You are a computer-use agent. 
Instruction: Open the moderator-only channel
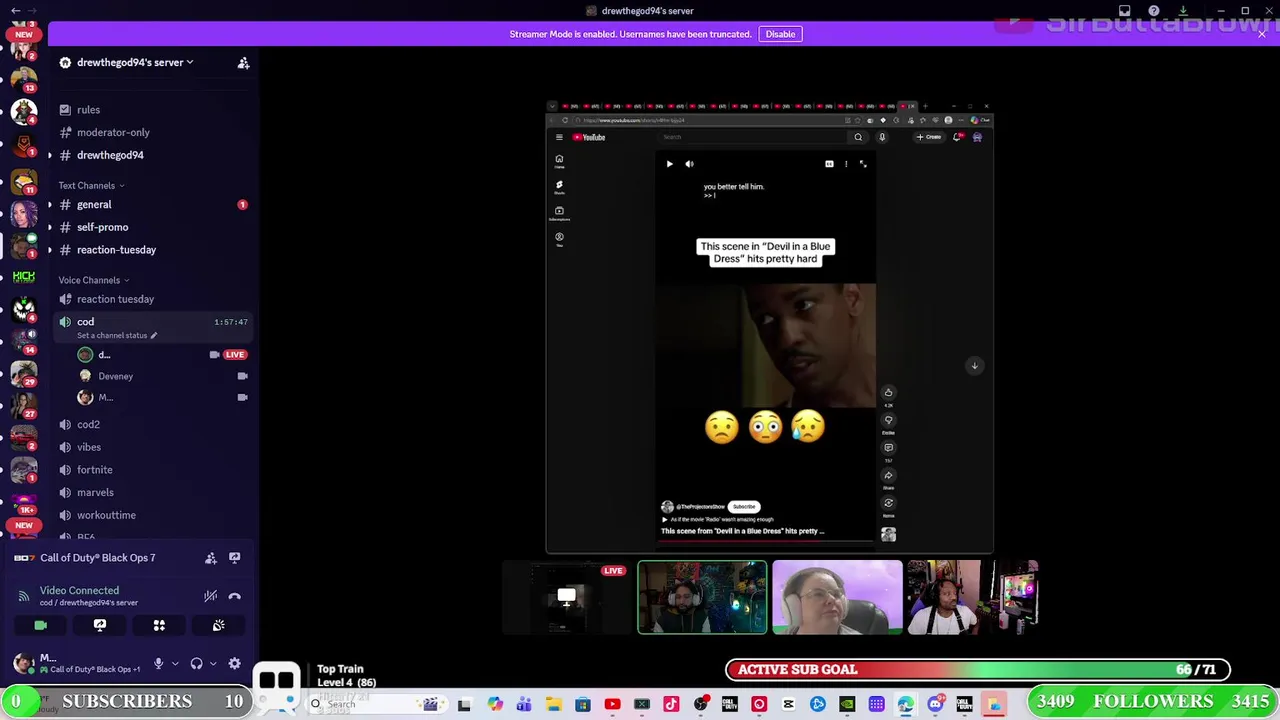150,132
